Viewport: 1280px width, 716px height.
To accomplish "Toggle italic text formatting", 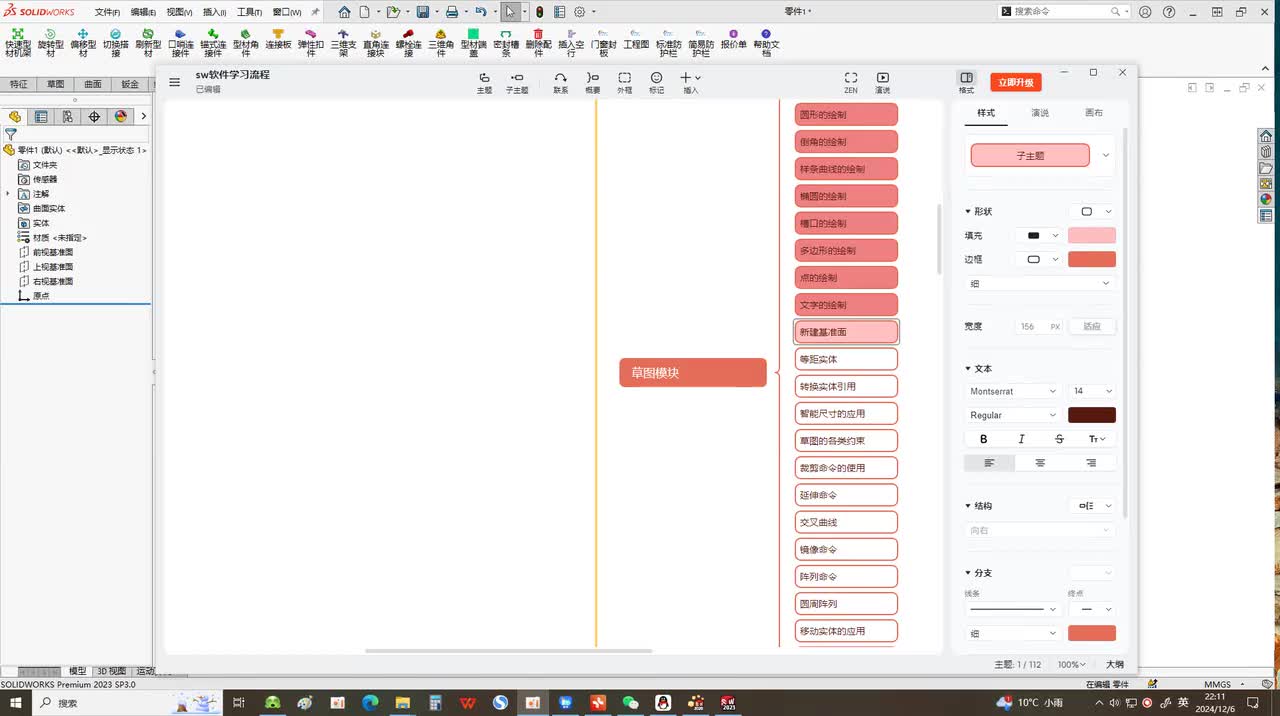I will click(x=1021, y=439).
